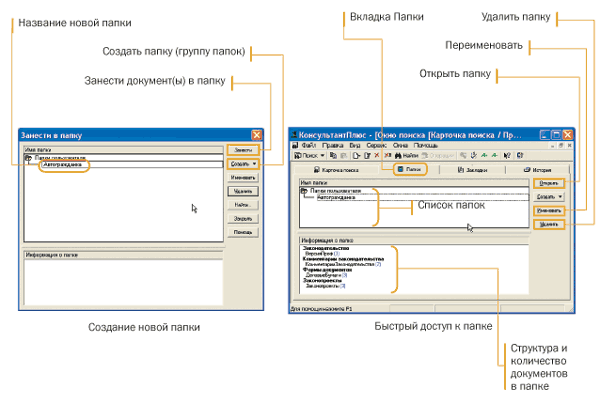Switch to the История tab
This screenshot has width=600, height=404.
click(x=538, y=169)
